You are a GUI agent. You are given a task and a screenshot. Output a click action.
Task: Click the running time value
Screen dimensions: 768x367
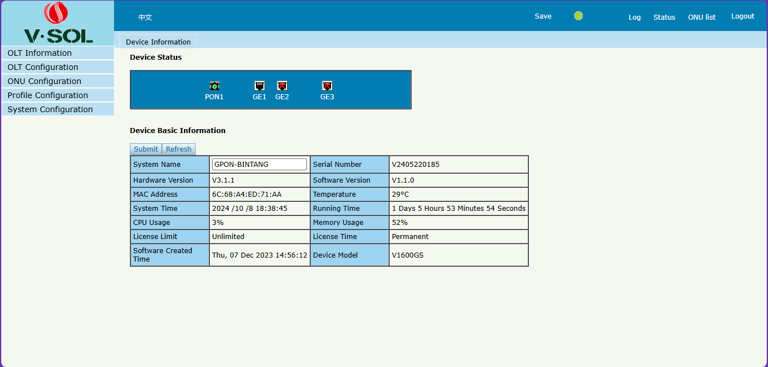tap(459, 208)
